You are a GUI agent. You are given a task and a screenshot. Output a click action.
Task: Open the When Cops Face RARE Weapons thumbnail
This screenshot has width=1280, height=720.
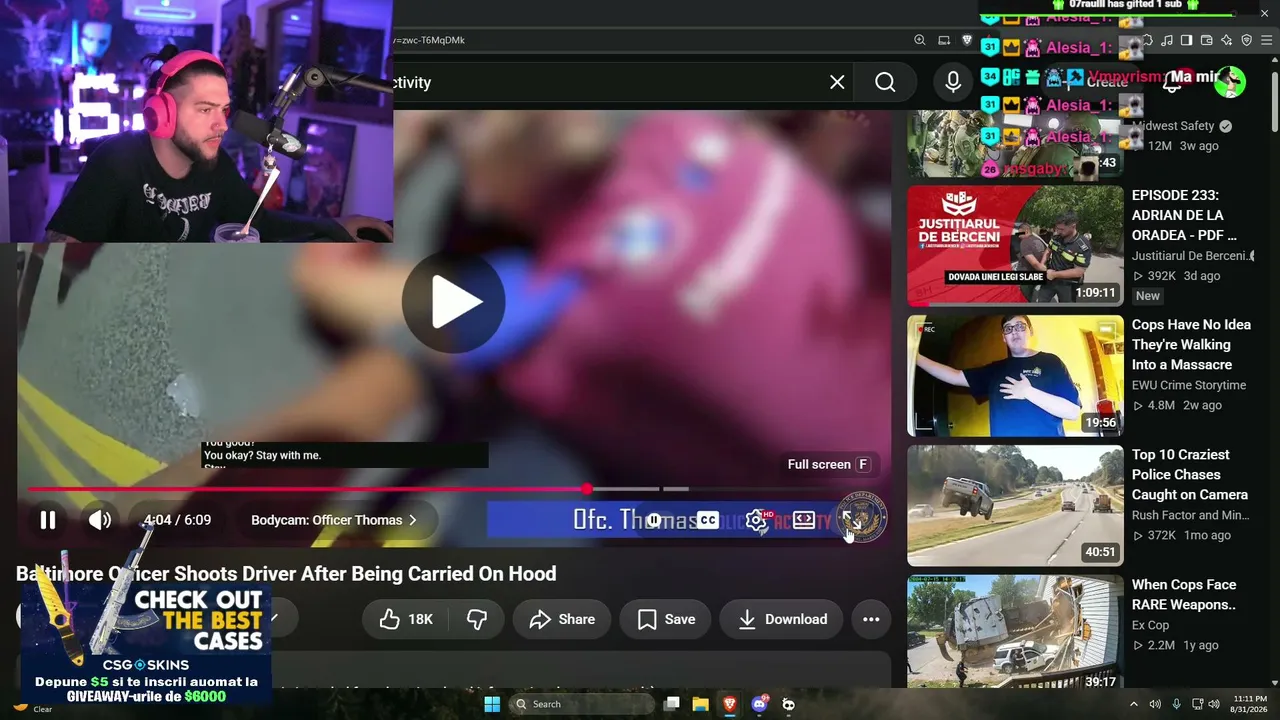[1015, 632]
